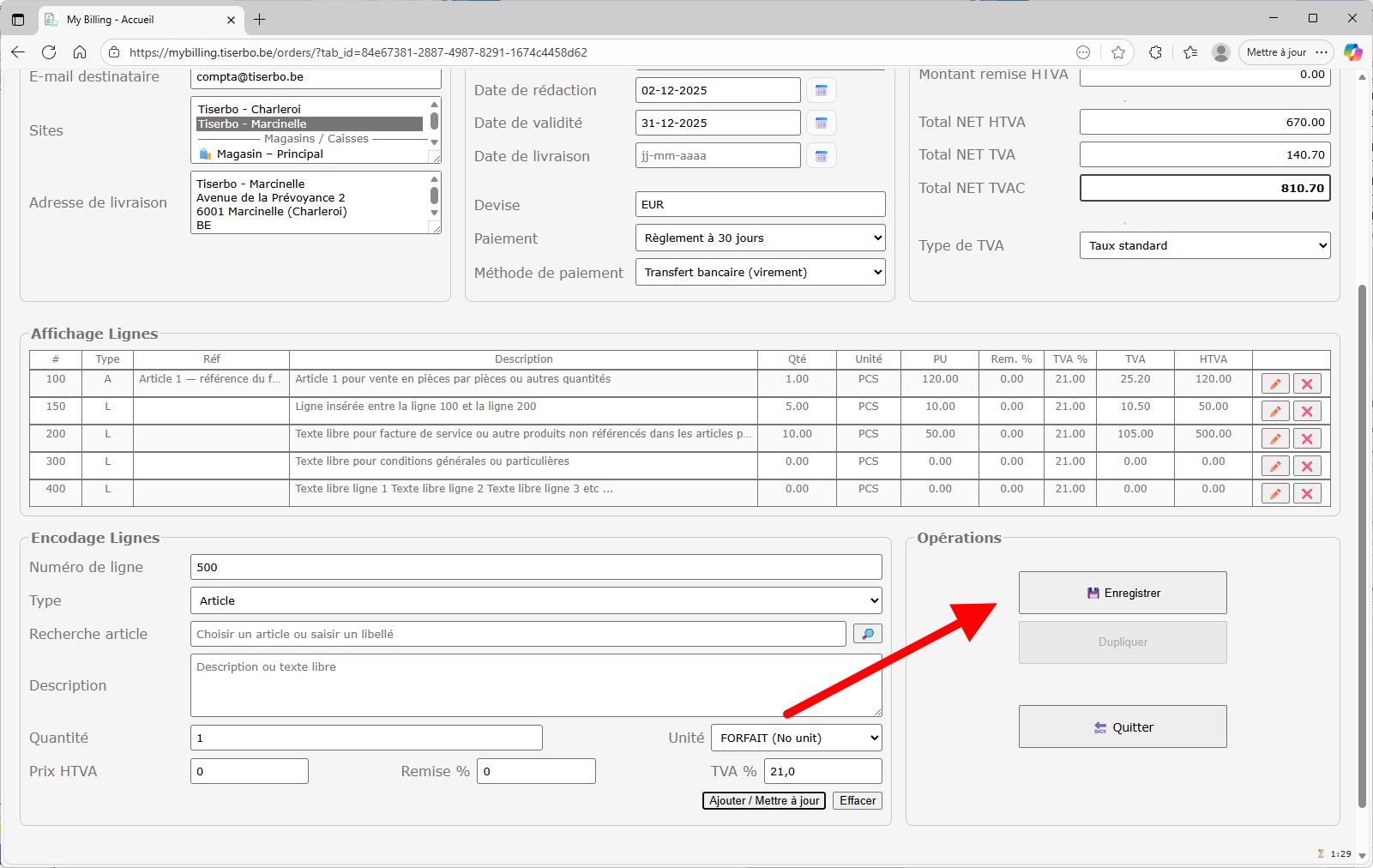Click the edit pencil icon for line 100

[x=1274, y=384]
